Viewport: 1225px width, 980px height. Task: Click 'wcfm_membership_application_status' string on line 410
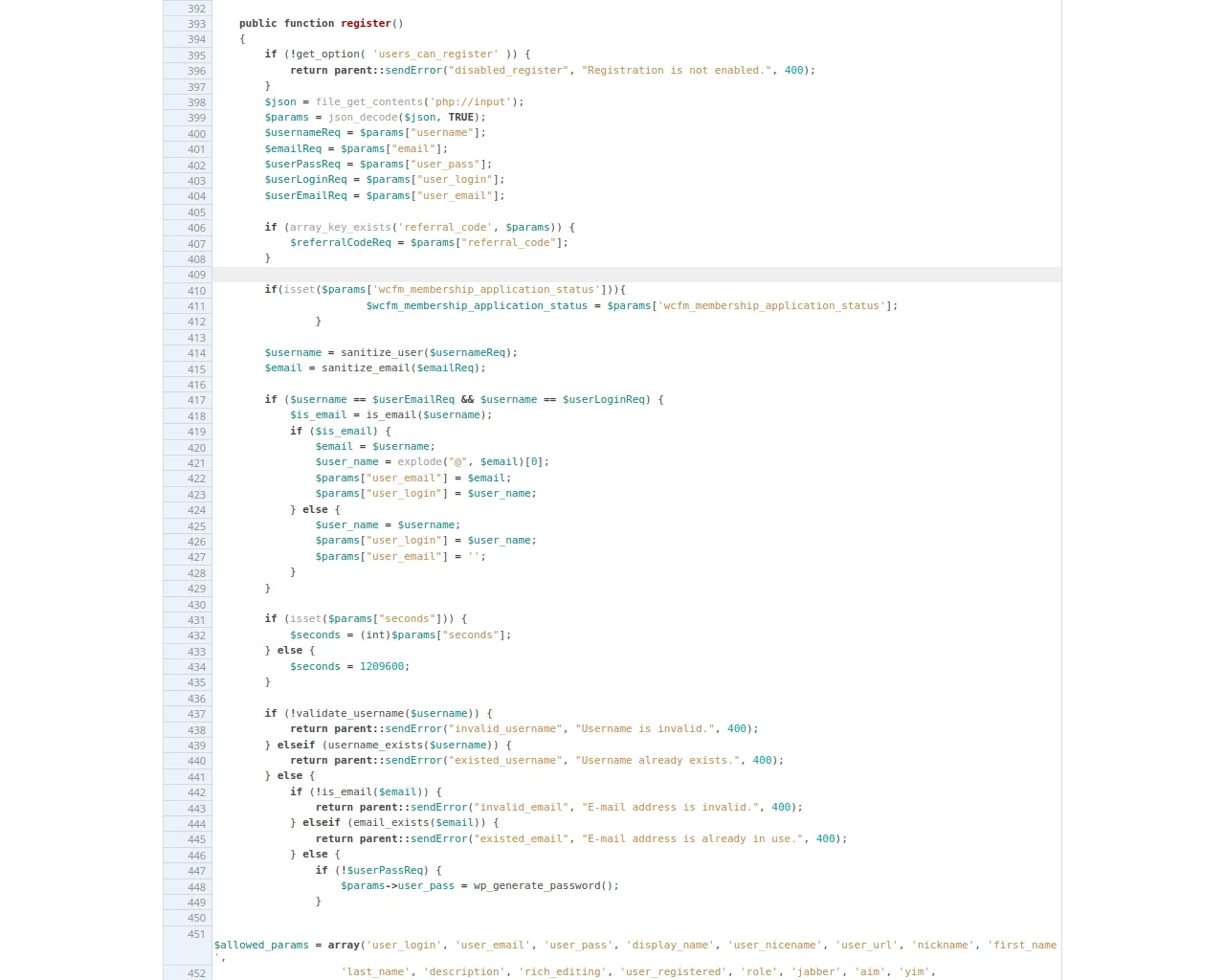pyautogui.click(x=486, y=289)
